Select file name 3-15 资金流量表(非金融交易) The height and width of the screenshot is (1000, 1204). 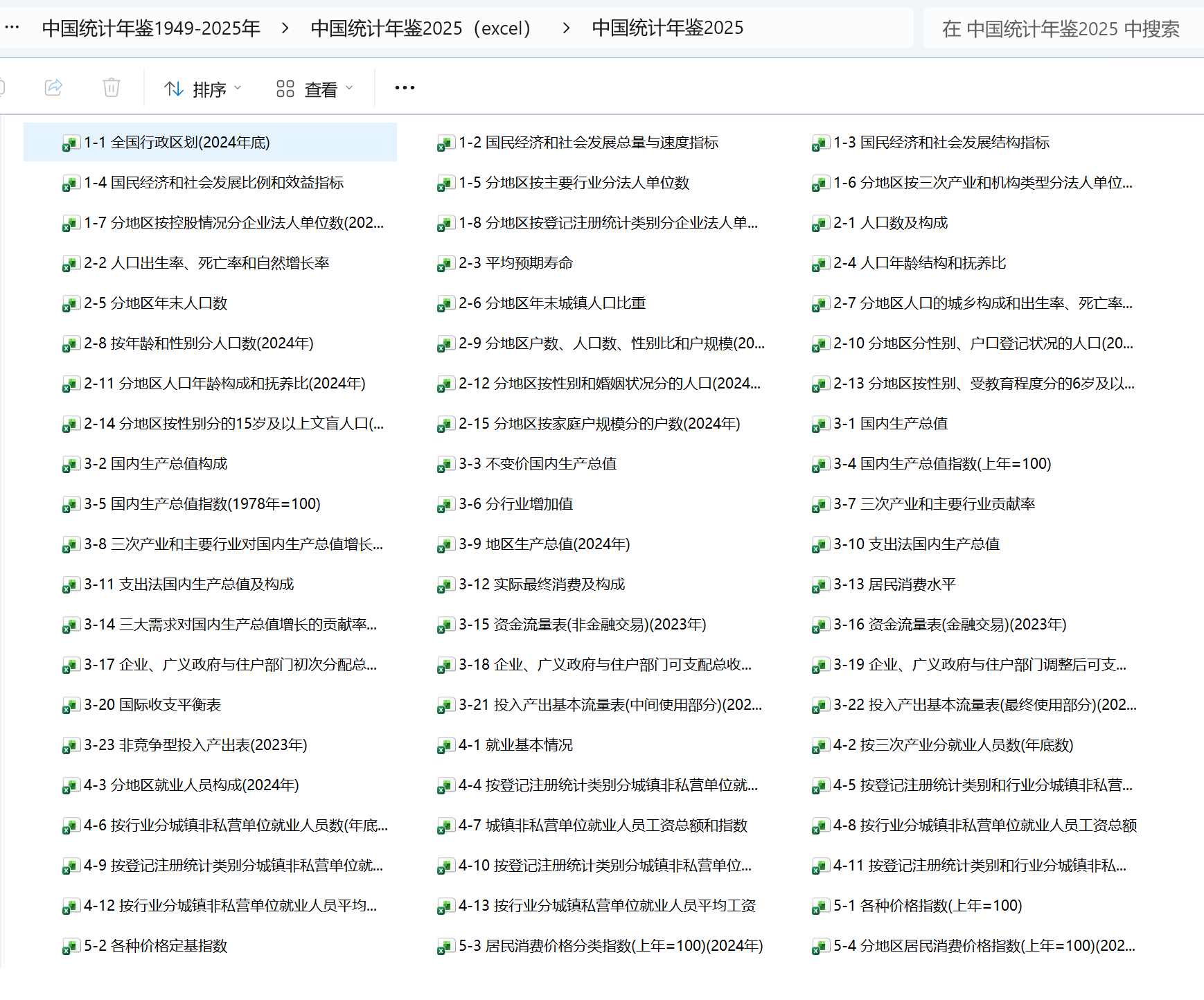click(583, 625)
